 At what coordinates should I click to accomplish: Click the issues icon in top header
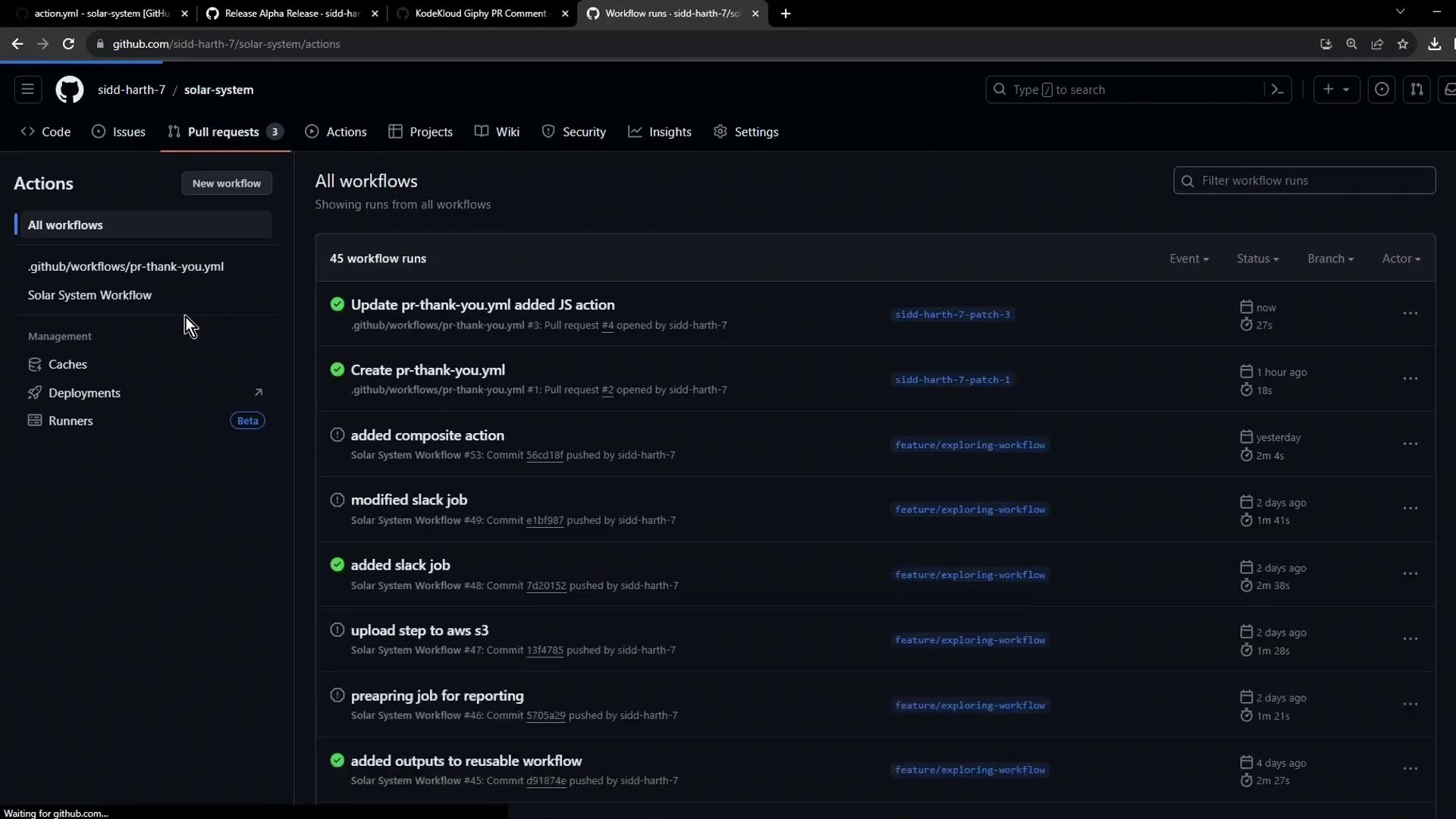(1382, 89)
